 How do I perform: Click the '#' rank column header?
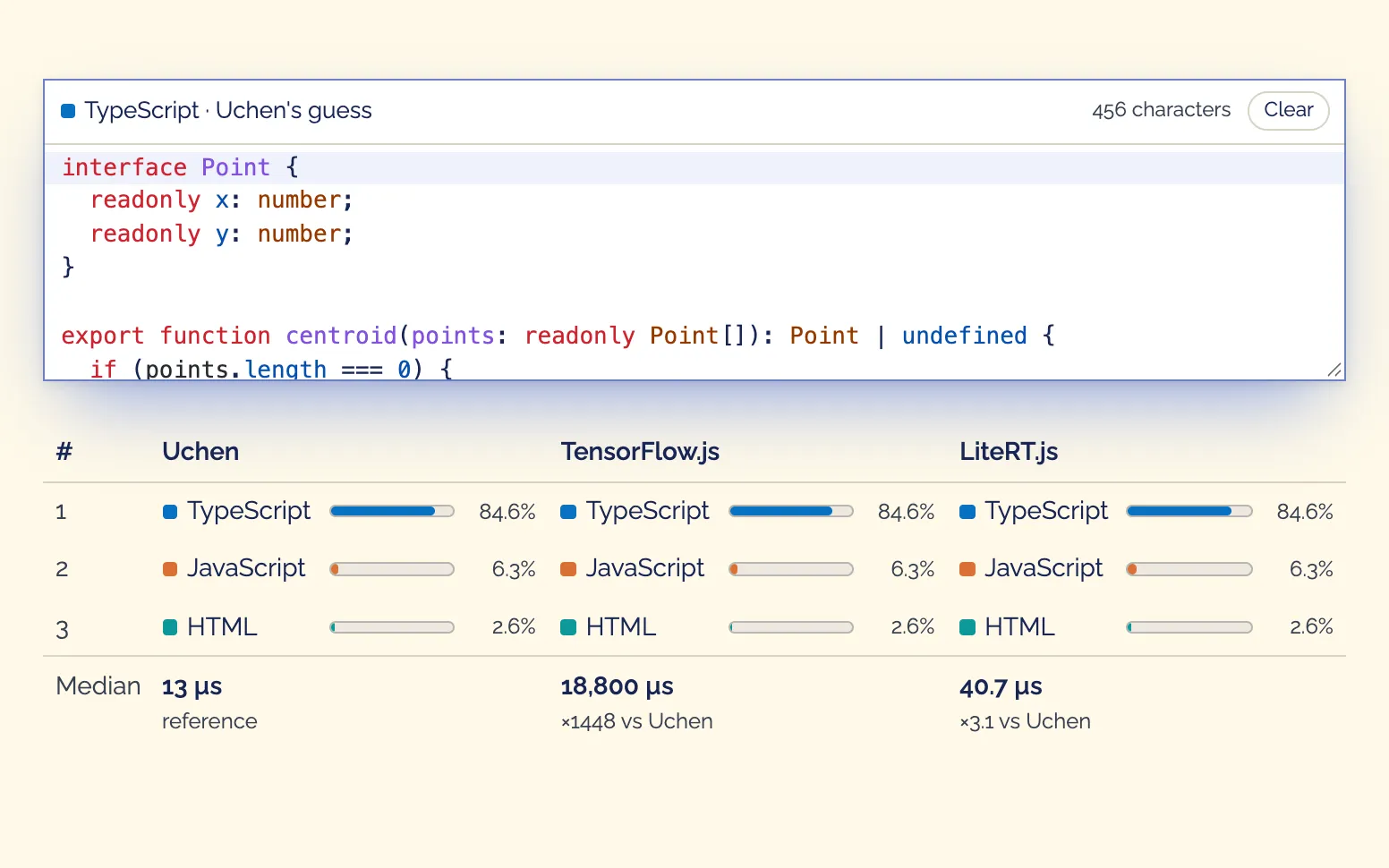click(x=64, y=451)
